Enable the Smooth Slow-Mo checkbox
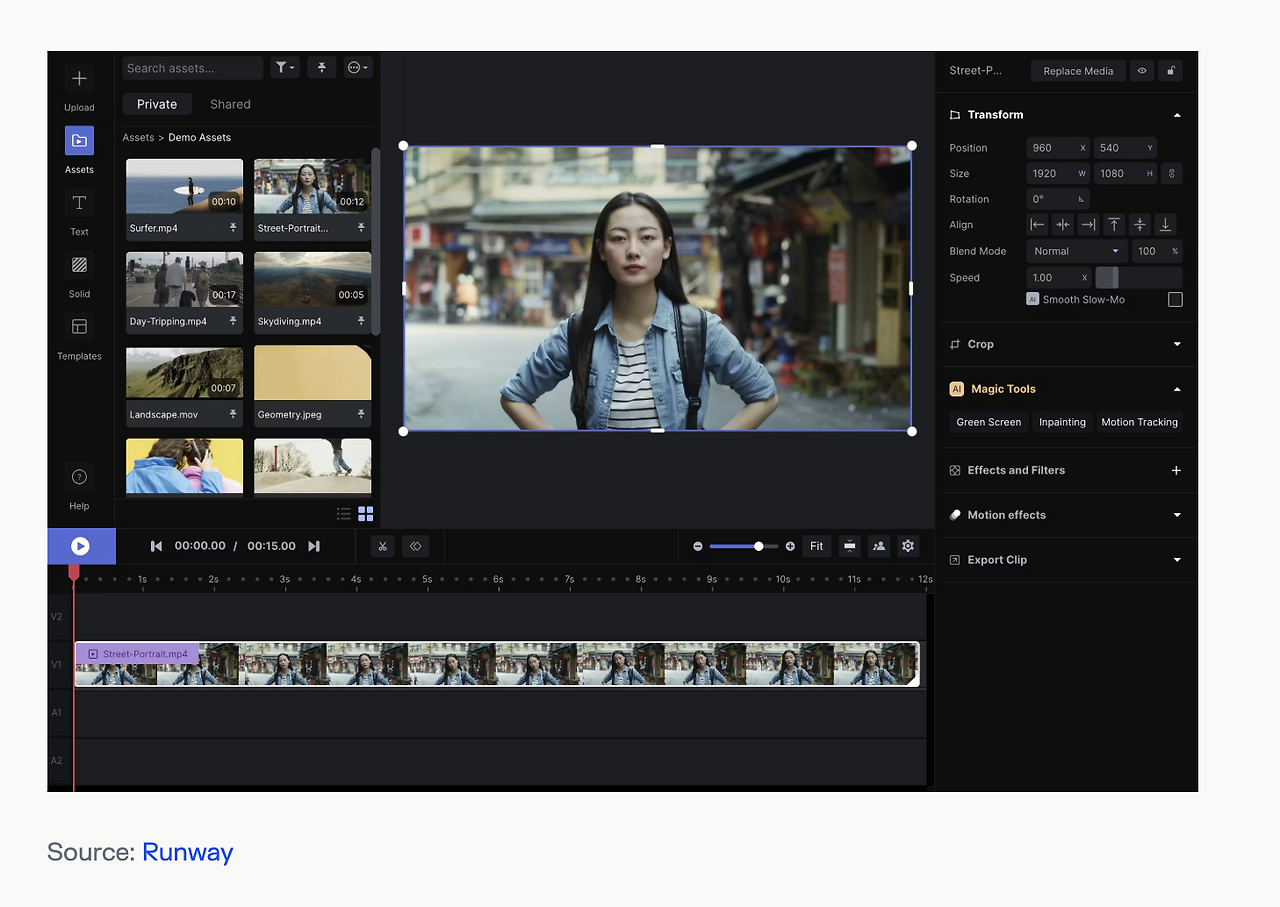 click(x=1175, y=300)
